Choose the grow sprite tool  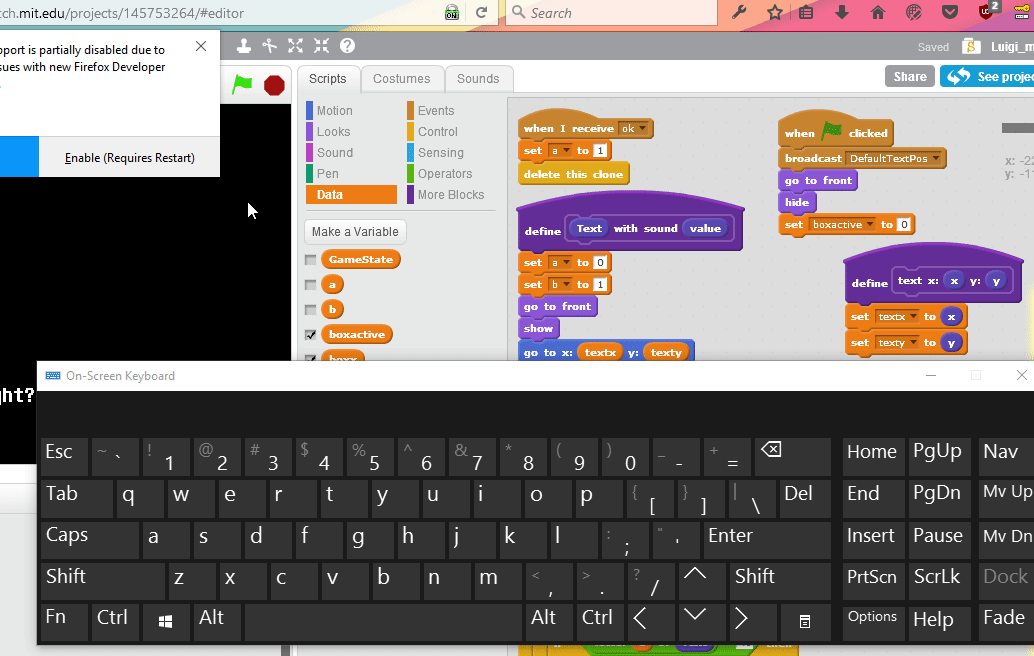click(x=295, y=46)
